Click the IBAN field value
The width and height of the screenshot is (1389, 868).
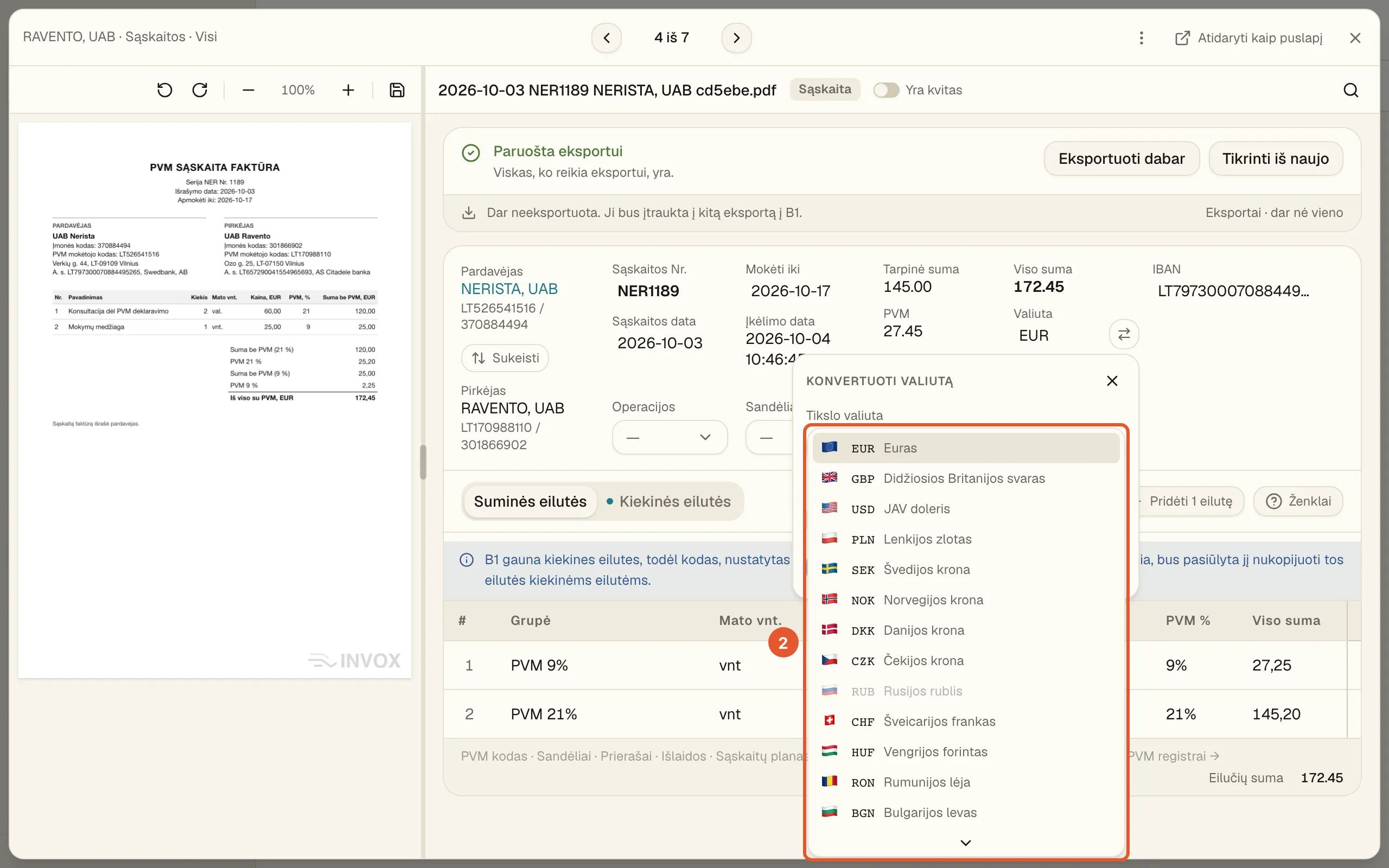(1233, 291)
